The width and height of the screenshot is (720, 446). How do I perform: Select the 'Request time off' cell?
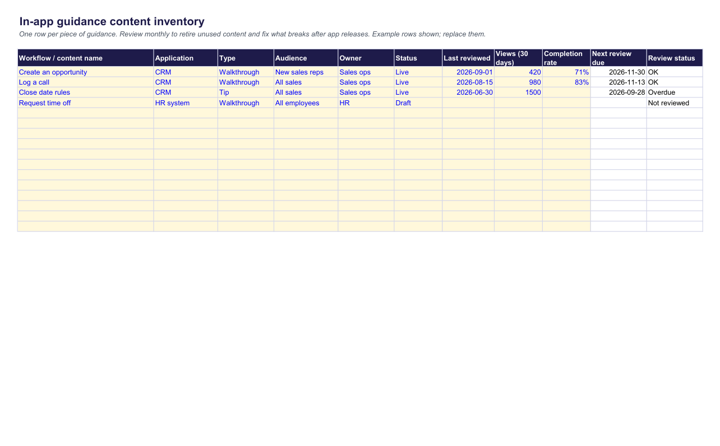(85, 103)
